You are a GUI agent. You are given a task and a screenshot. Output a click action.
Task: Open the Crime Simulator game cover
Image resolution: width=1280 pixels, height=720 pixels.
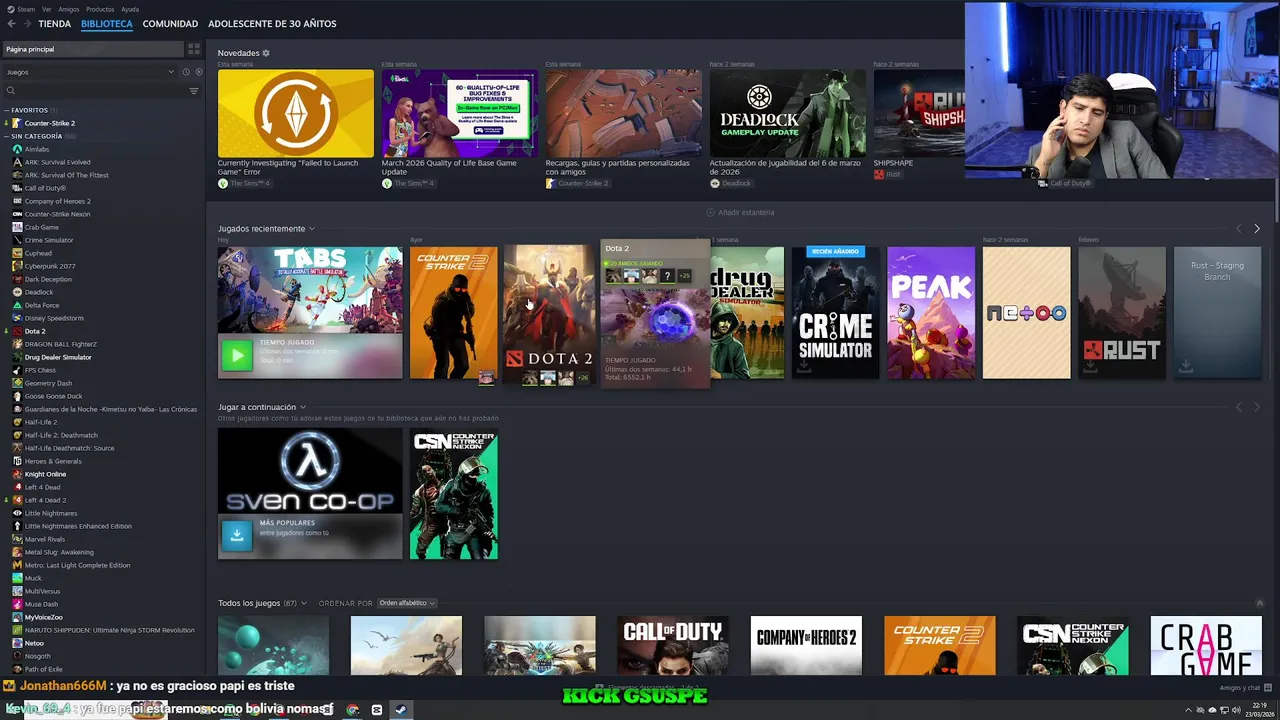point(835,313)
